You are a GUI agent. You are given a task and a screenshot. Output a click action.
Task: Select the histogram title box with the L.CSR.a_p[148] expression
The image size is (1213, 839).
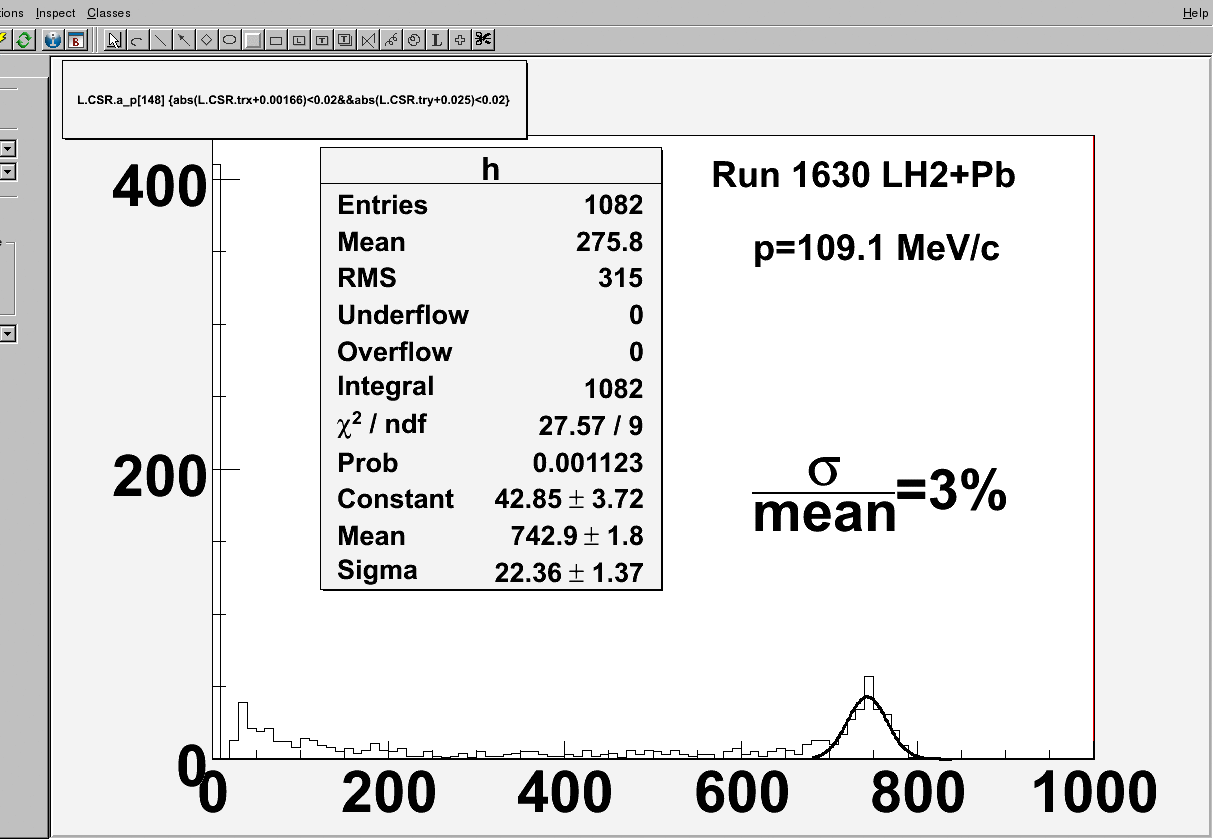click(x=294, y=99)
